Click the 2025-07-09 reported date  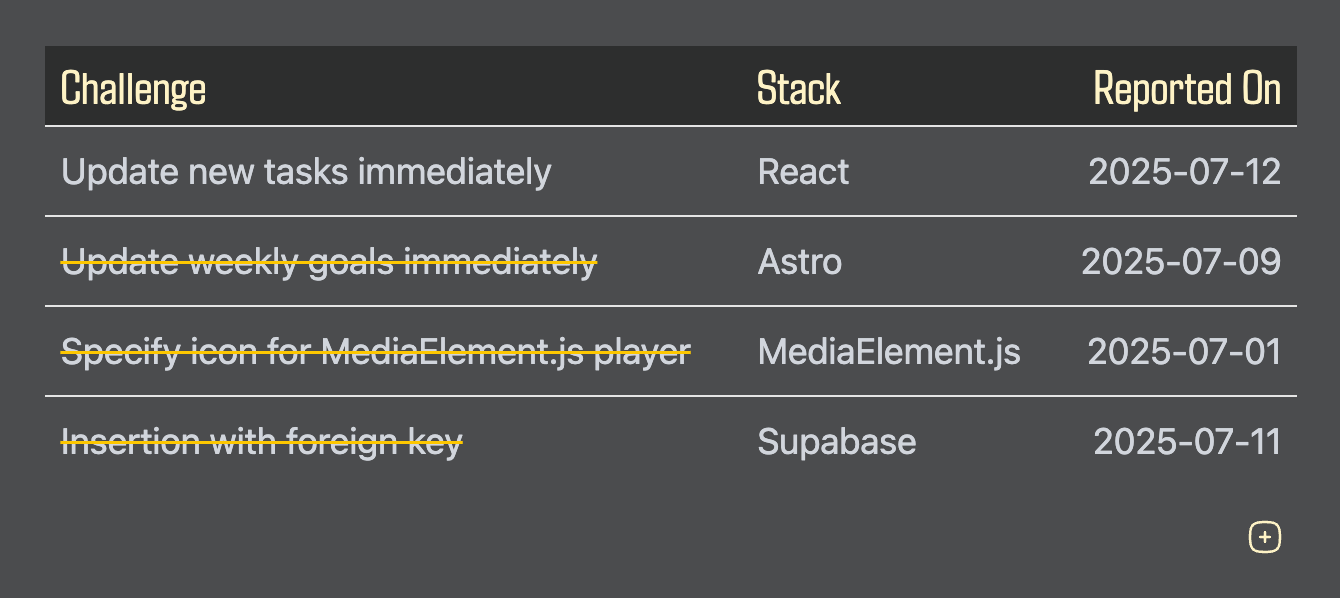point(1181,262)
